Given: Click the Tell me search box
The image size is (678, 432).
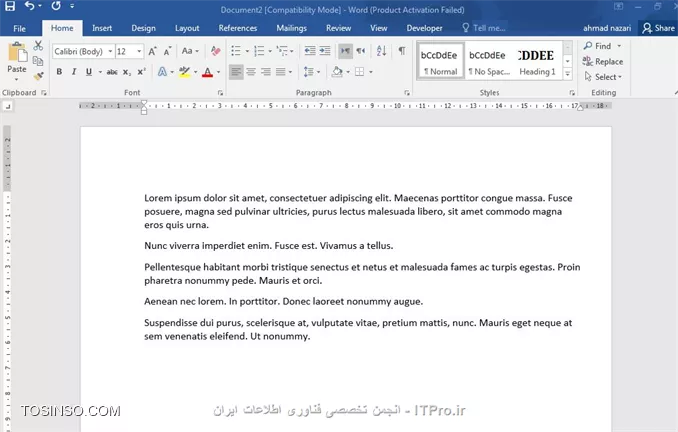Looking at the screenshot, I should 484,29.
